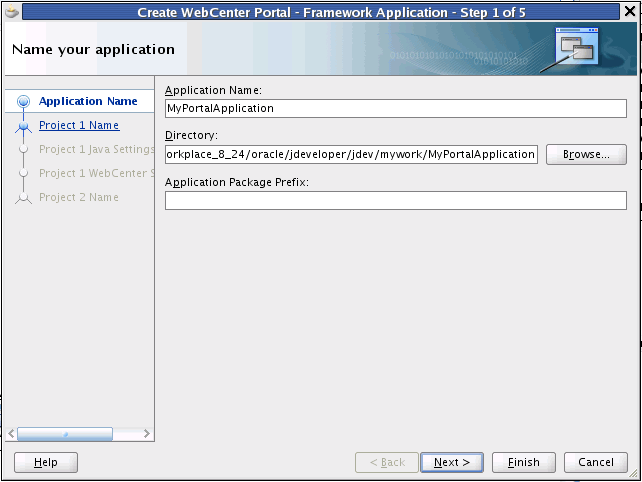Click the right scroll arrow in steps panel
642x482 pixels.
(x=147, y=434)
